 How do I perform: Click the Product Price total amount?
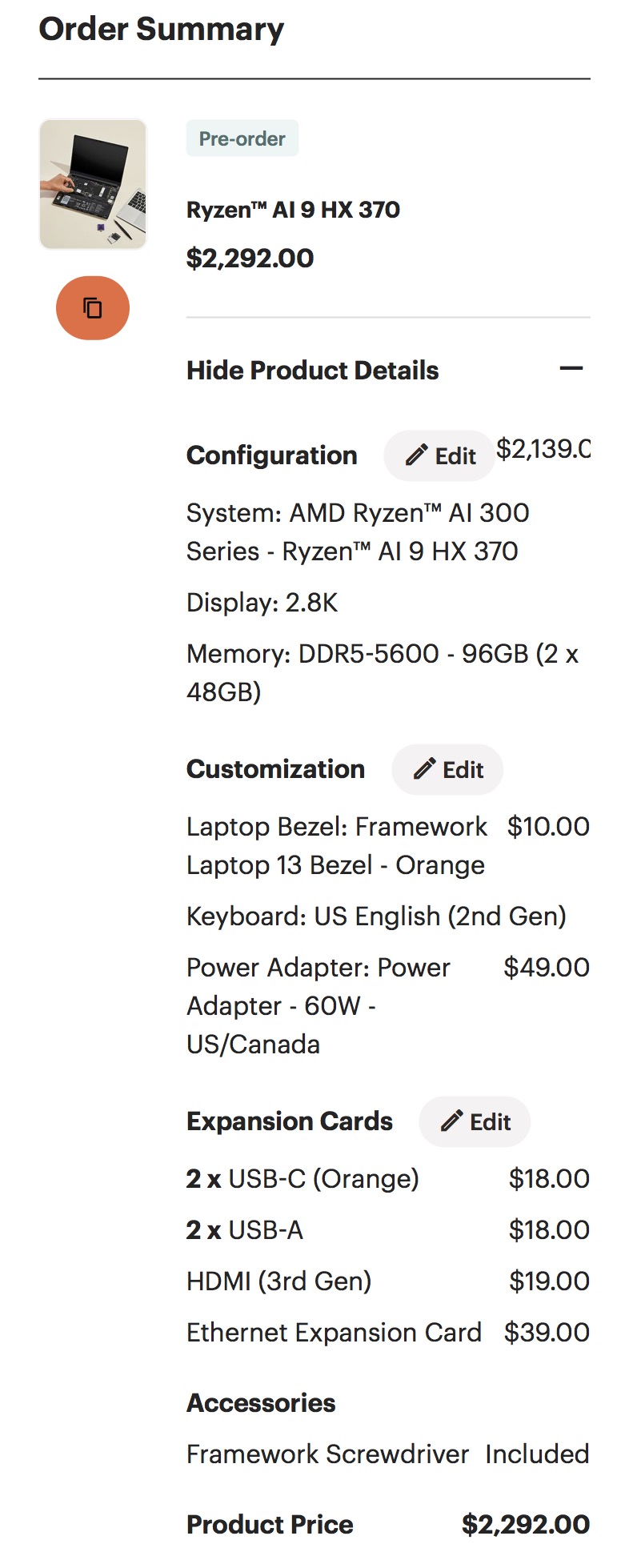525,1524
